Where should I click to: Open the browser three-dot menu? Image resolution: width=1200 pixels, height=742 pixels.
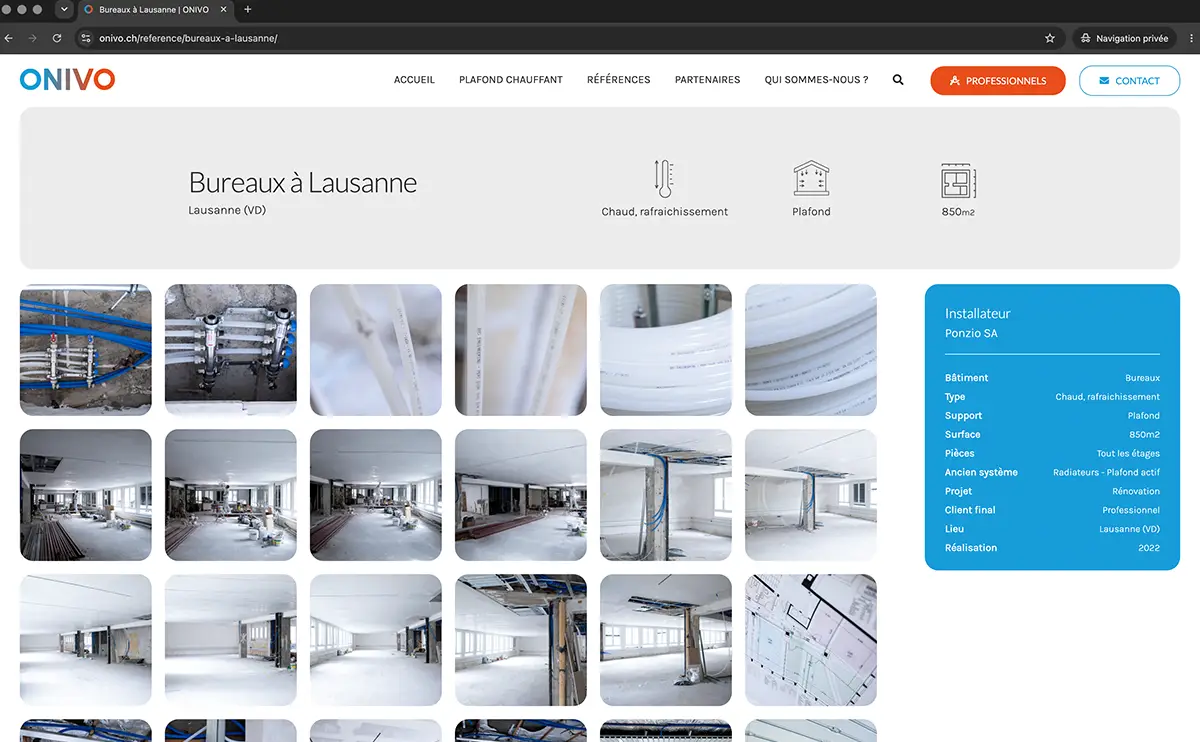pyautogui.click(x=1191, y=38)
